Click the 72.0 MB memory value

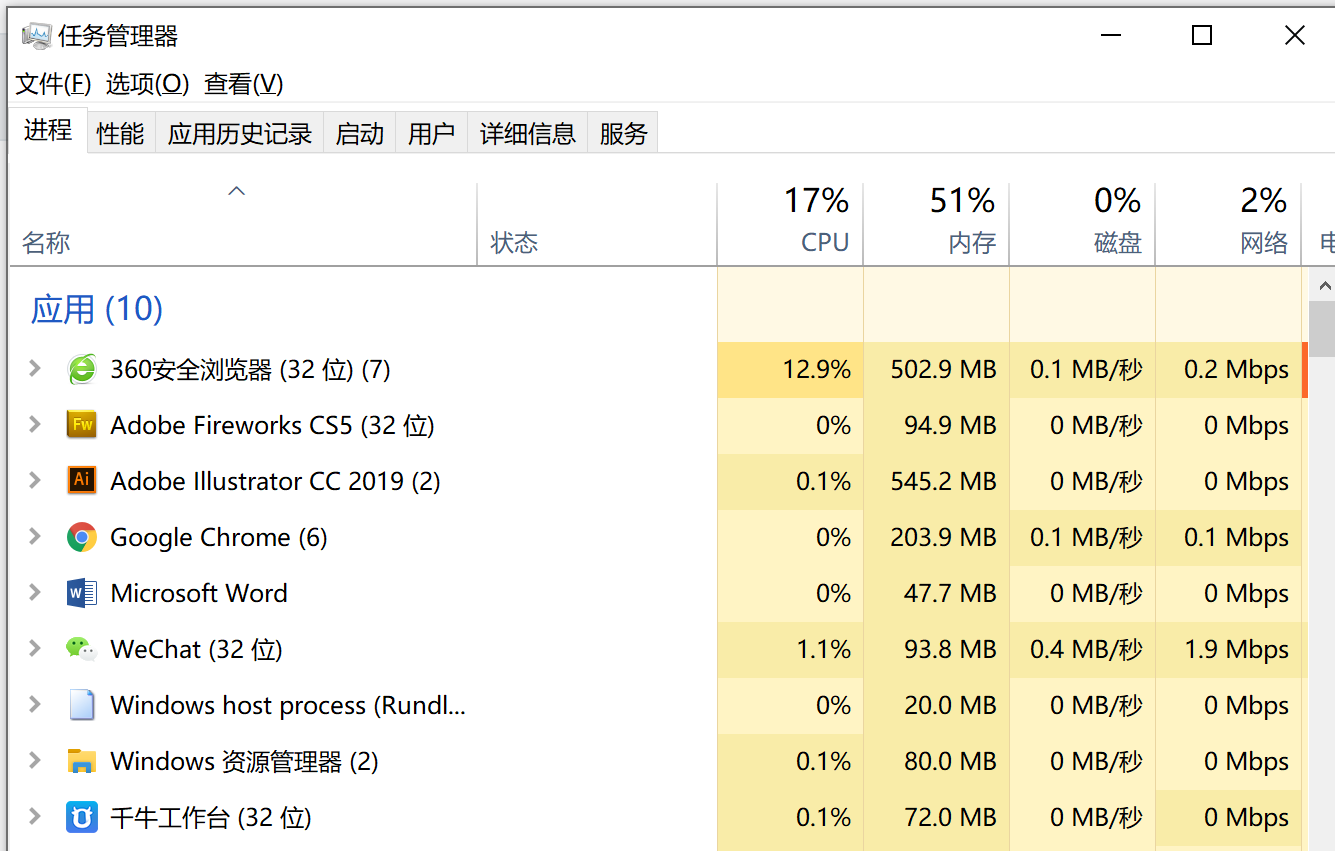(x=950, y=817)
